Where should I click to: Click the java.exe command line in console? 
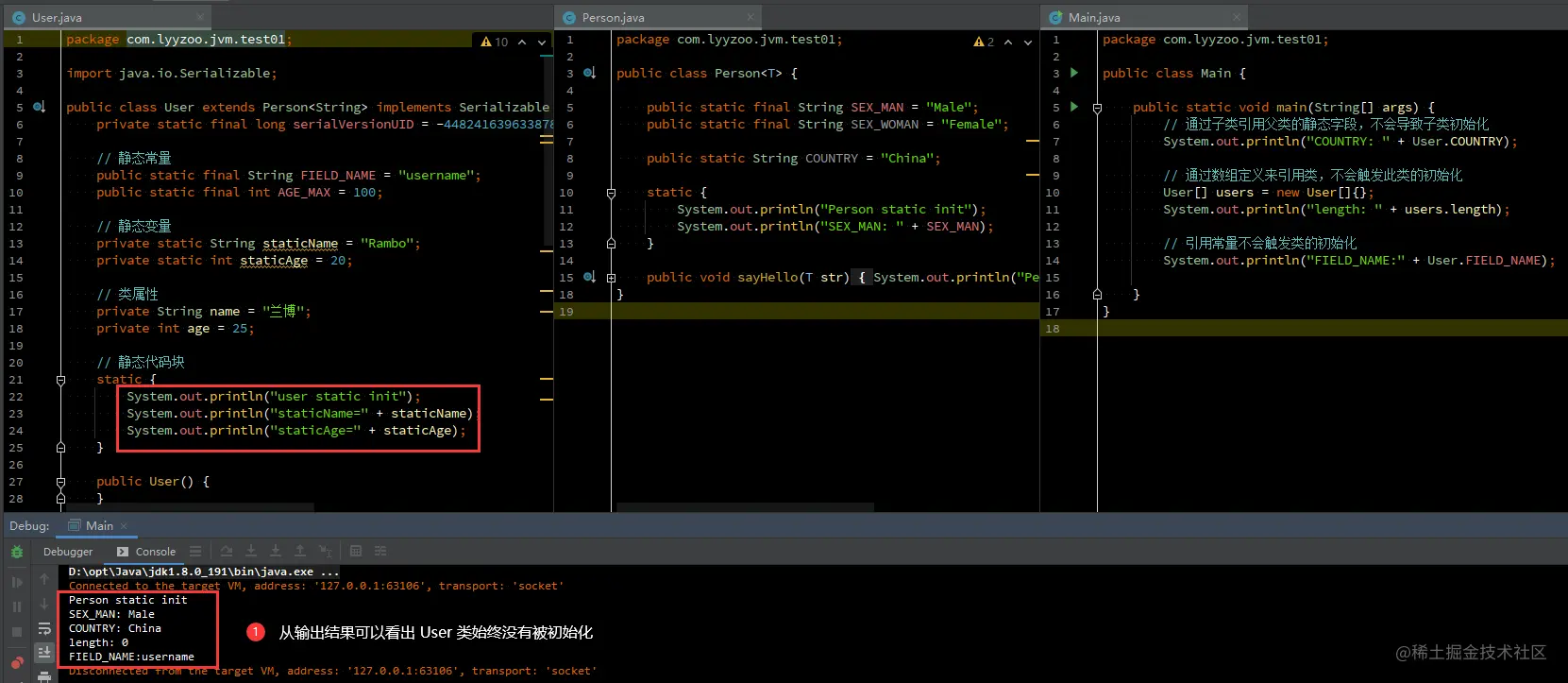(x=203, y=572)
